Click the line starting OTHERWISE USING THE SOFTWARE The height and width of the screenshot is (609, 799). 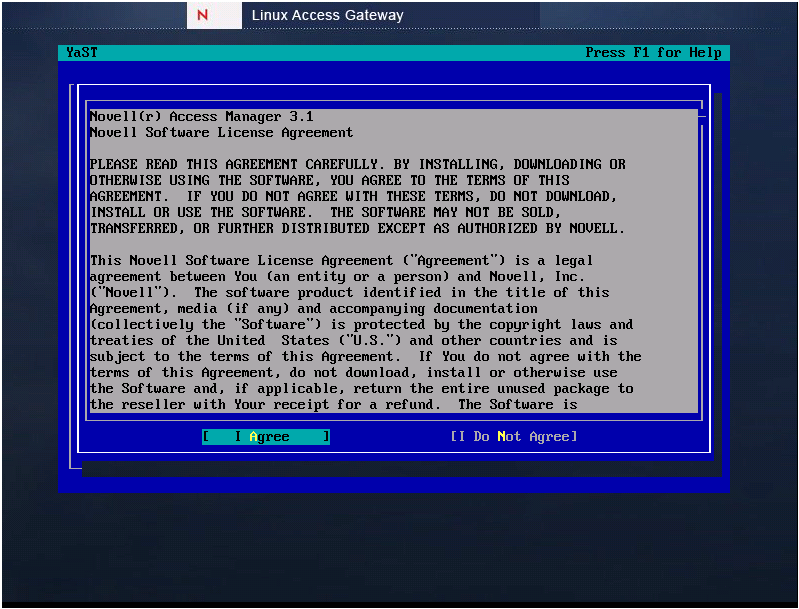click(x=329, y=180)
